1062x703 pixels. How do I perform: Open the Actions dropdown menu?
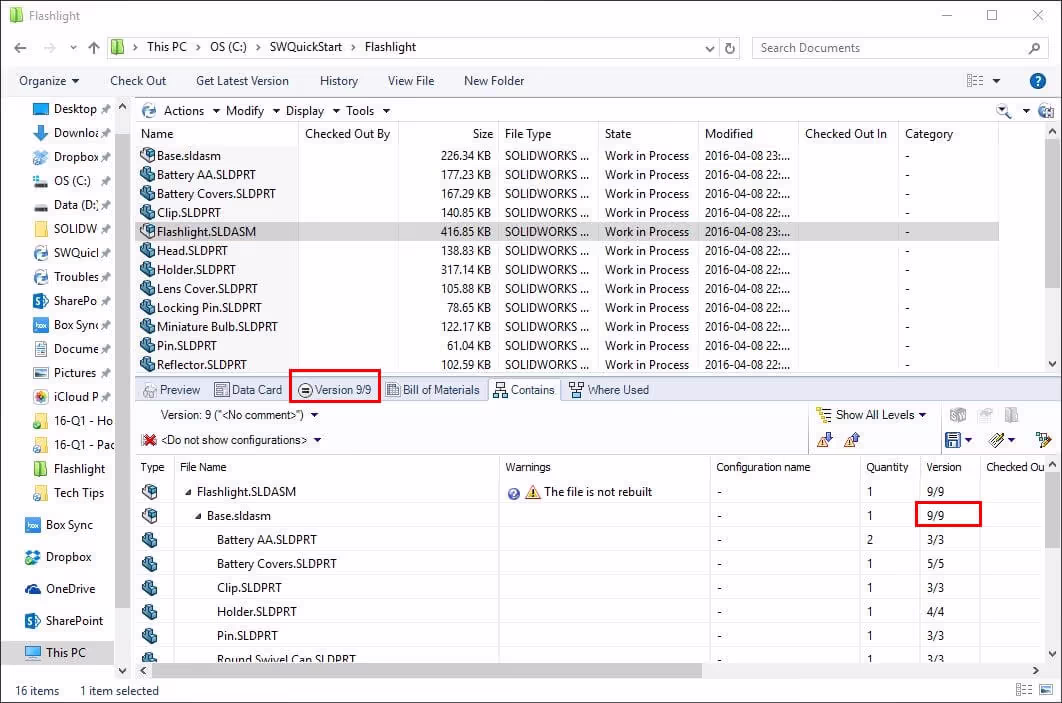(192, 110)
